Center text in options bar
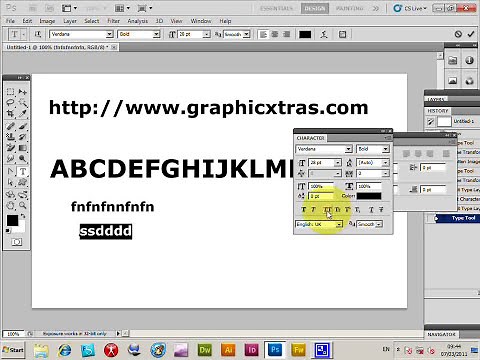480x360 pixels. coord(275,34)
